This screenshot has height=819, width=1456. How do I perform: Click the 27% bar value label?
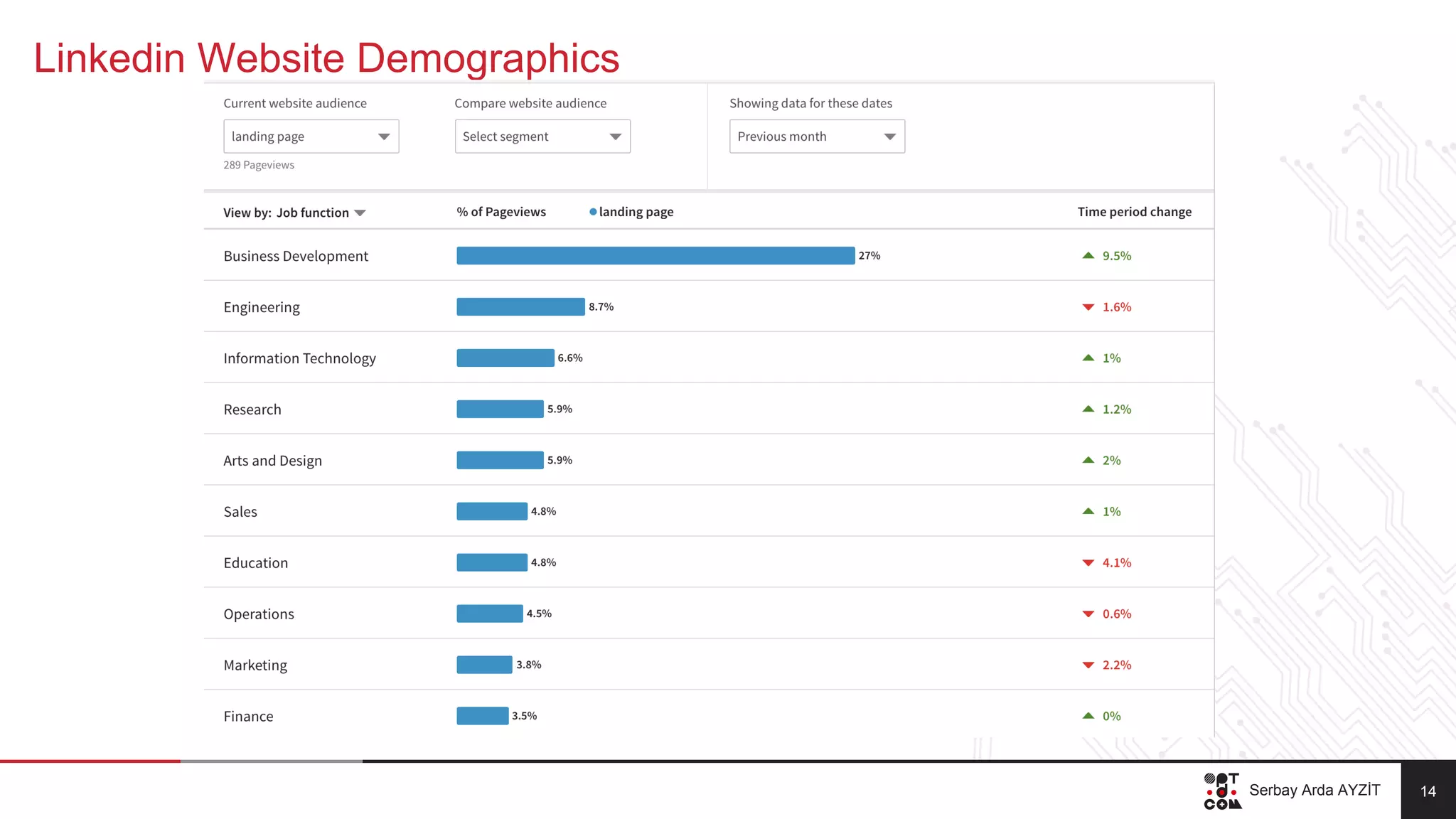click(x=869, y=256)
